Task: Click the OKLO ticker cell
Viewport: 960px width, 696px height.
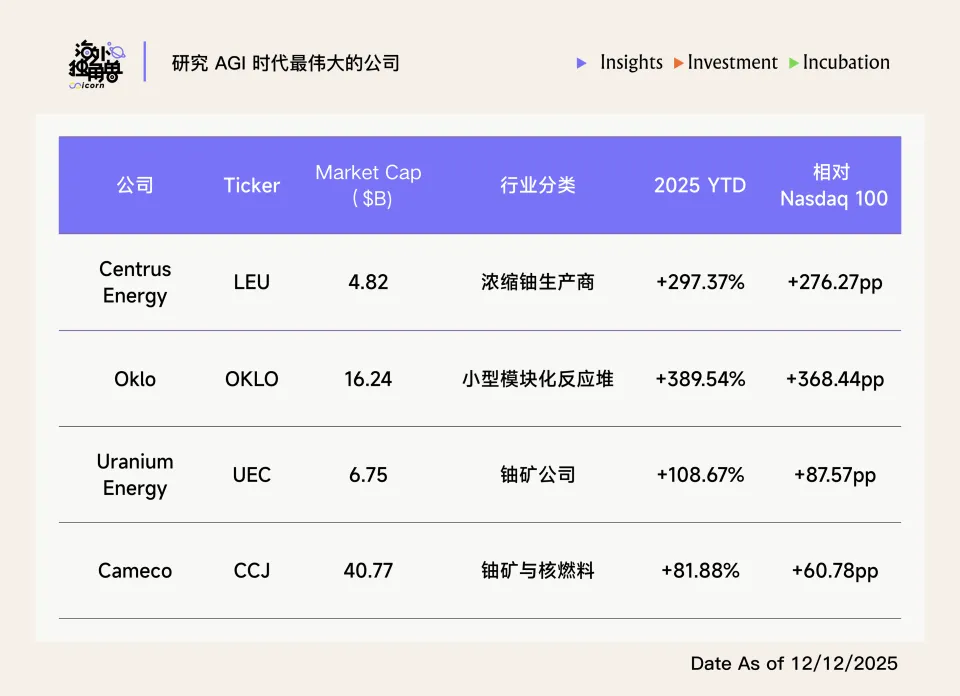Action: pos(251,379)
